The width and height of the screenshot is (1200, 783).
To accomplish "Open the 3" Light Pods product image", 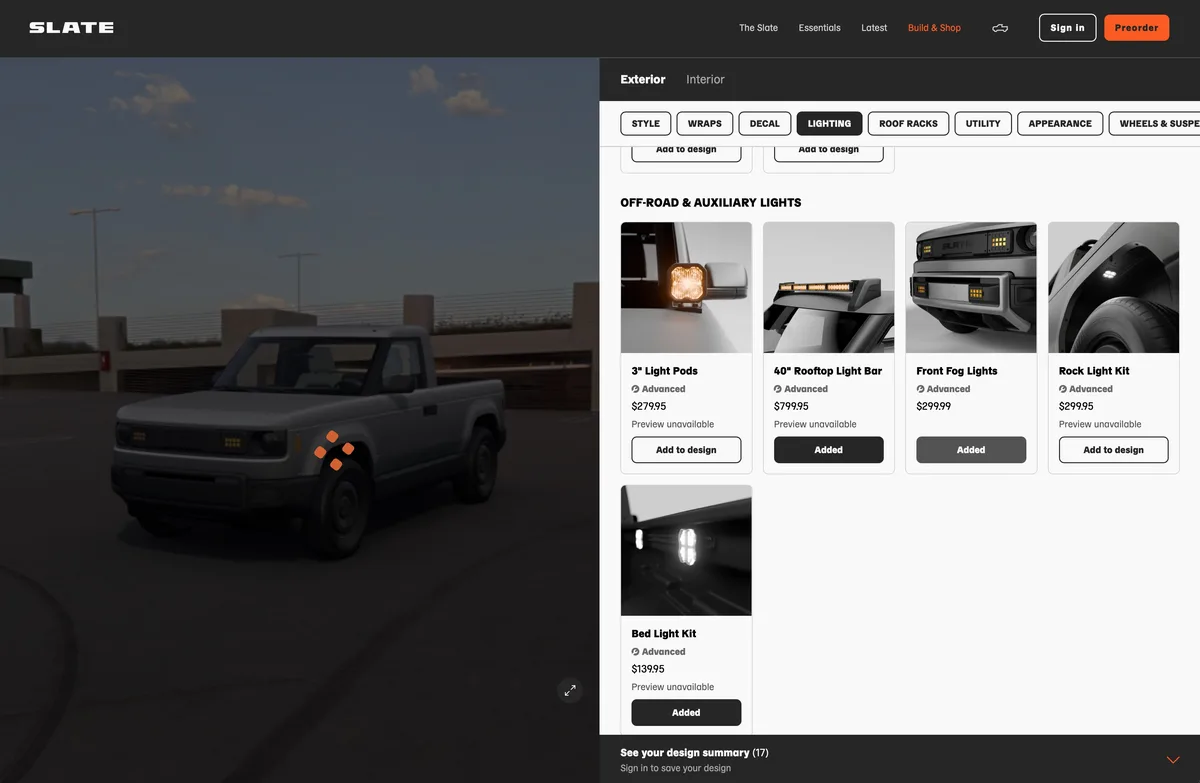I will (686, 288).
